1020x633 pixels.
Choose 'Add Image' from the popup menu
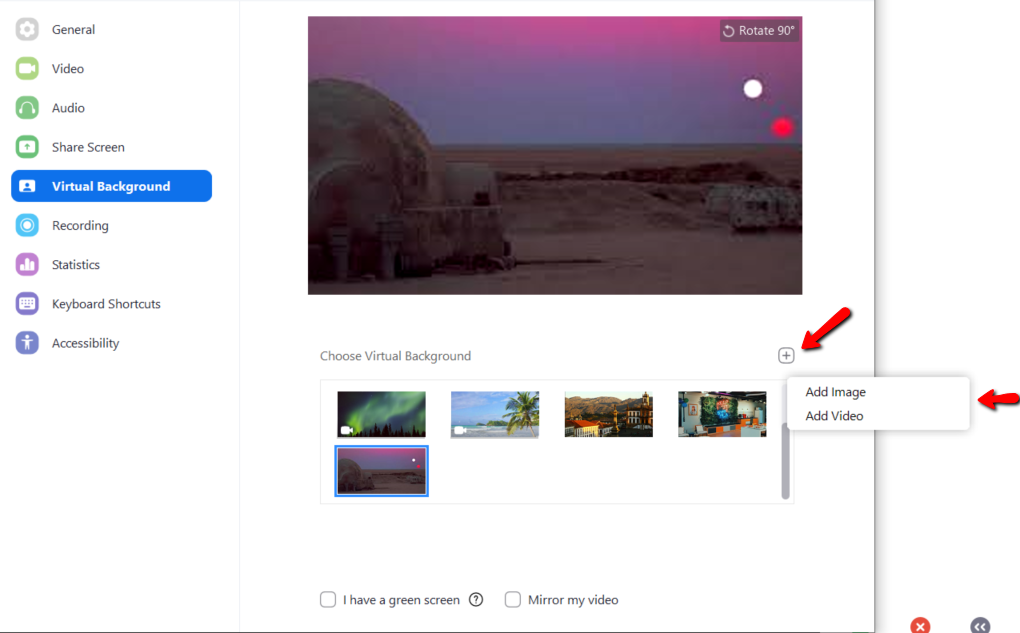835,392
